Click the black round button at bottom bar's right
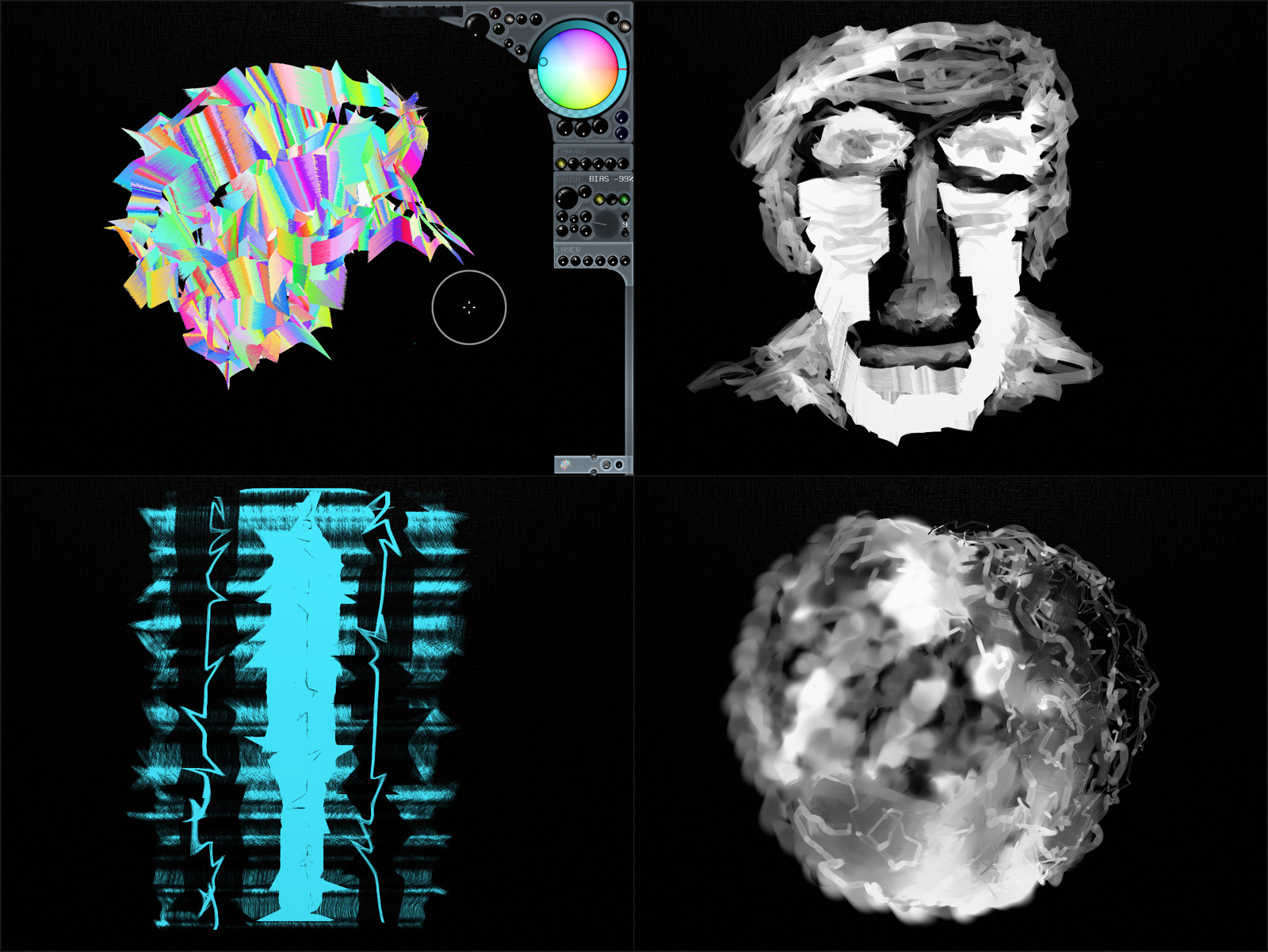This screenshot has width=1268, height=952. click(x=619, y=465)
